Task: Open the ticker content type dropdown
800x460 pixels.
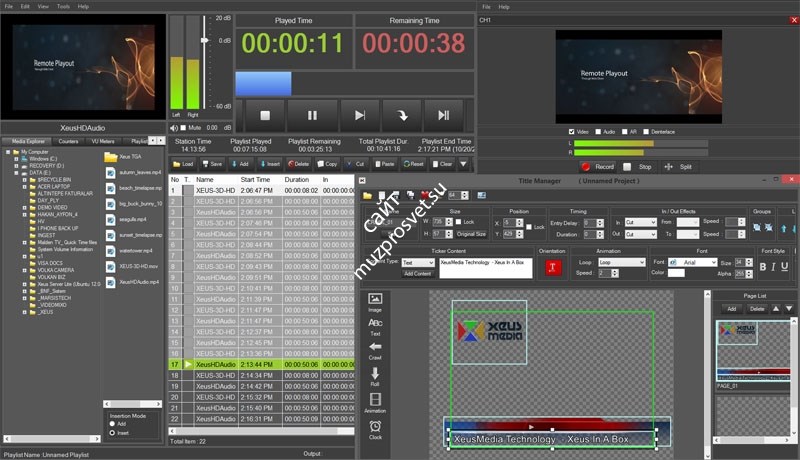Action: tap(418, 263)
